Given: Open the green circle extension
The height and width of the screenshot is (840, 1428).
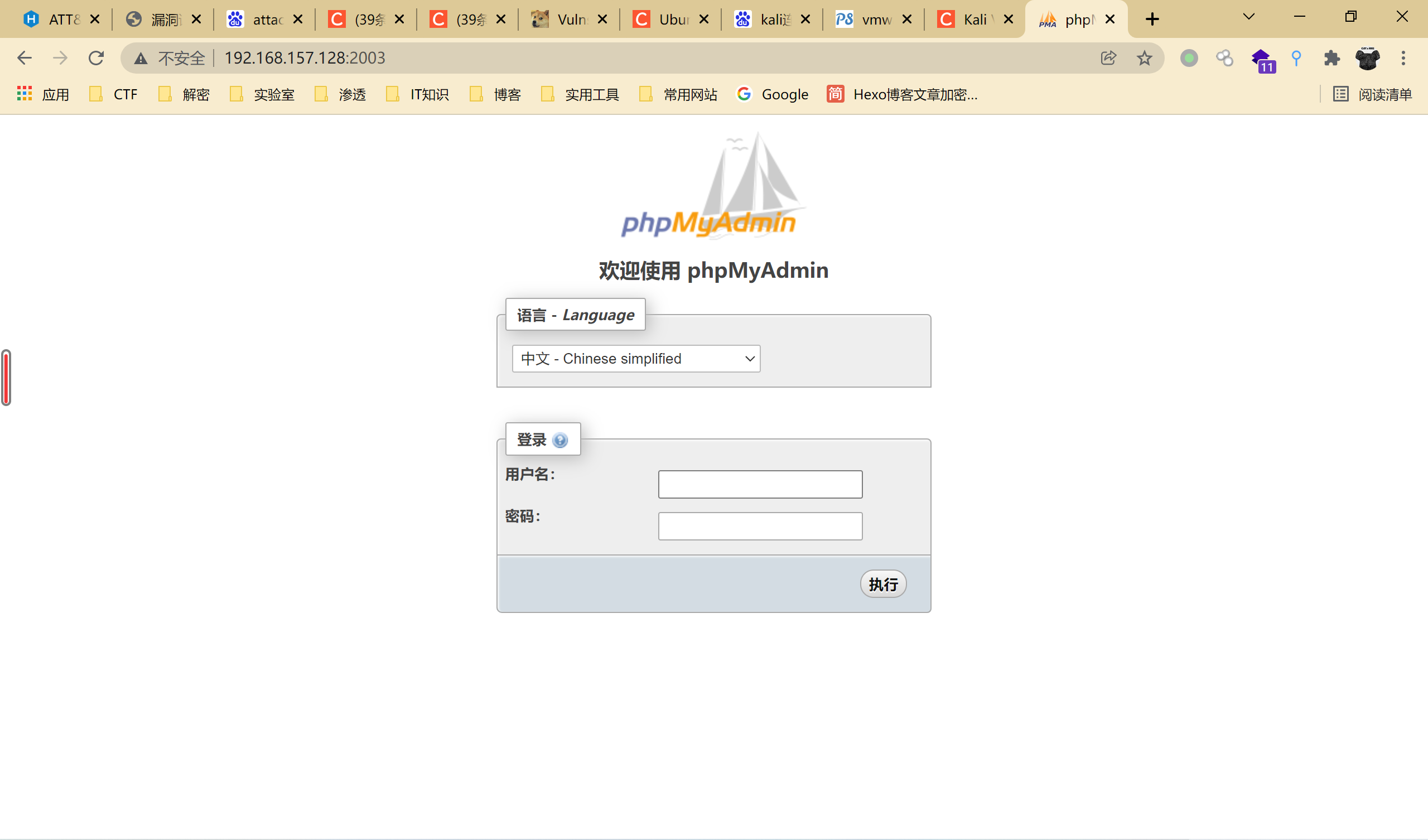Looking at the screenshot, I should [1189, 58].
